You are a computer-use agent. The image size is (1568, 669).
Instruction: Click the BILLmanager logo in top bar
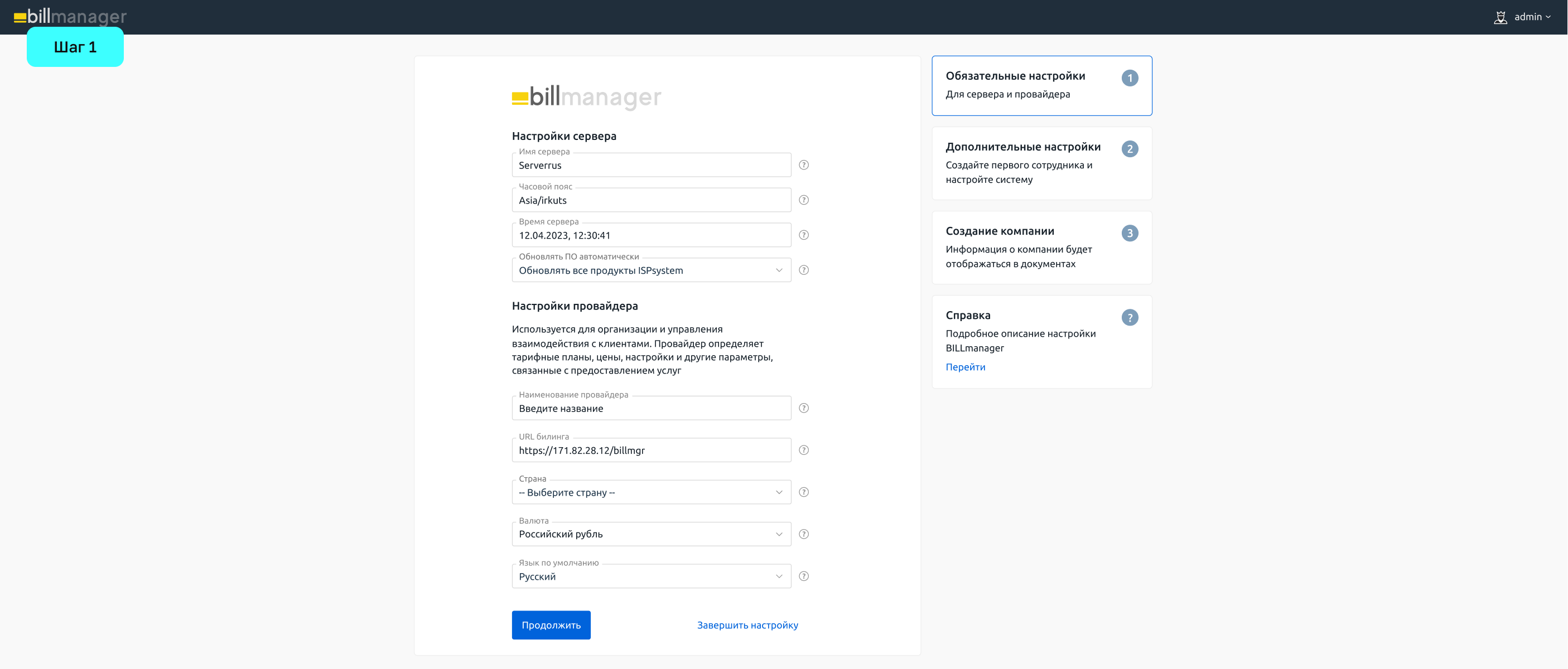(x=70, y=16)
